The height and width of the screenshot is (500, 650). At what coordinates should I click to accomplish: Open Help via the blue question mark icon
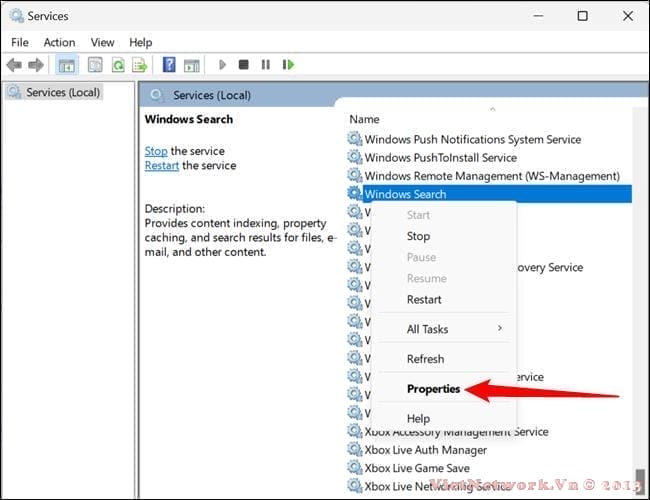click(169, 65)
